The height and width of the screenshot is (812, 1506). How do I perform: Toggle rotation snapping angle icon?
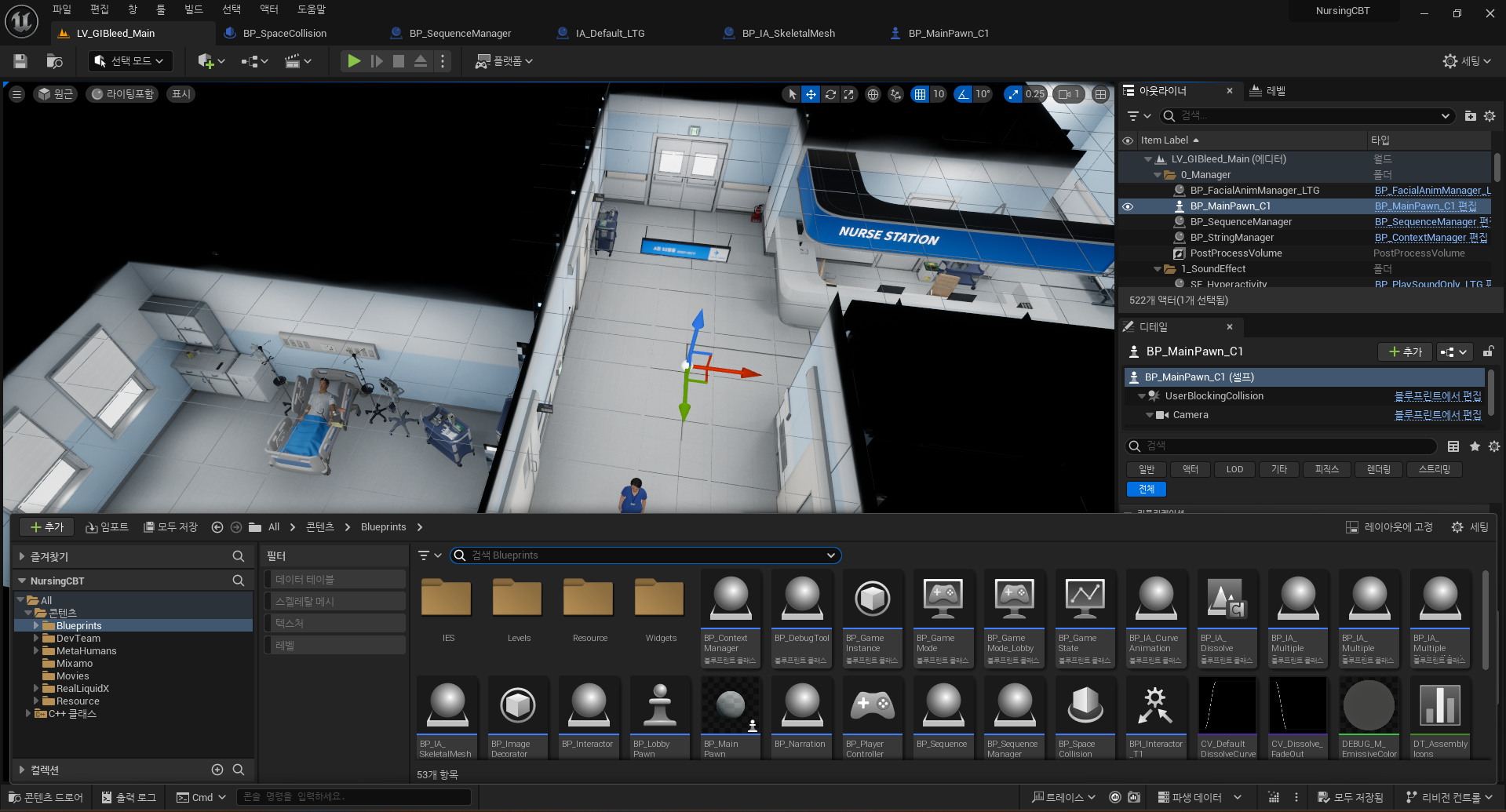tap(963, 94)
